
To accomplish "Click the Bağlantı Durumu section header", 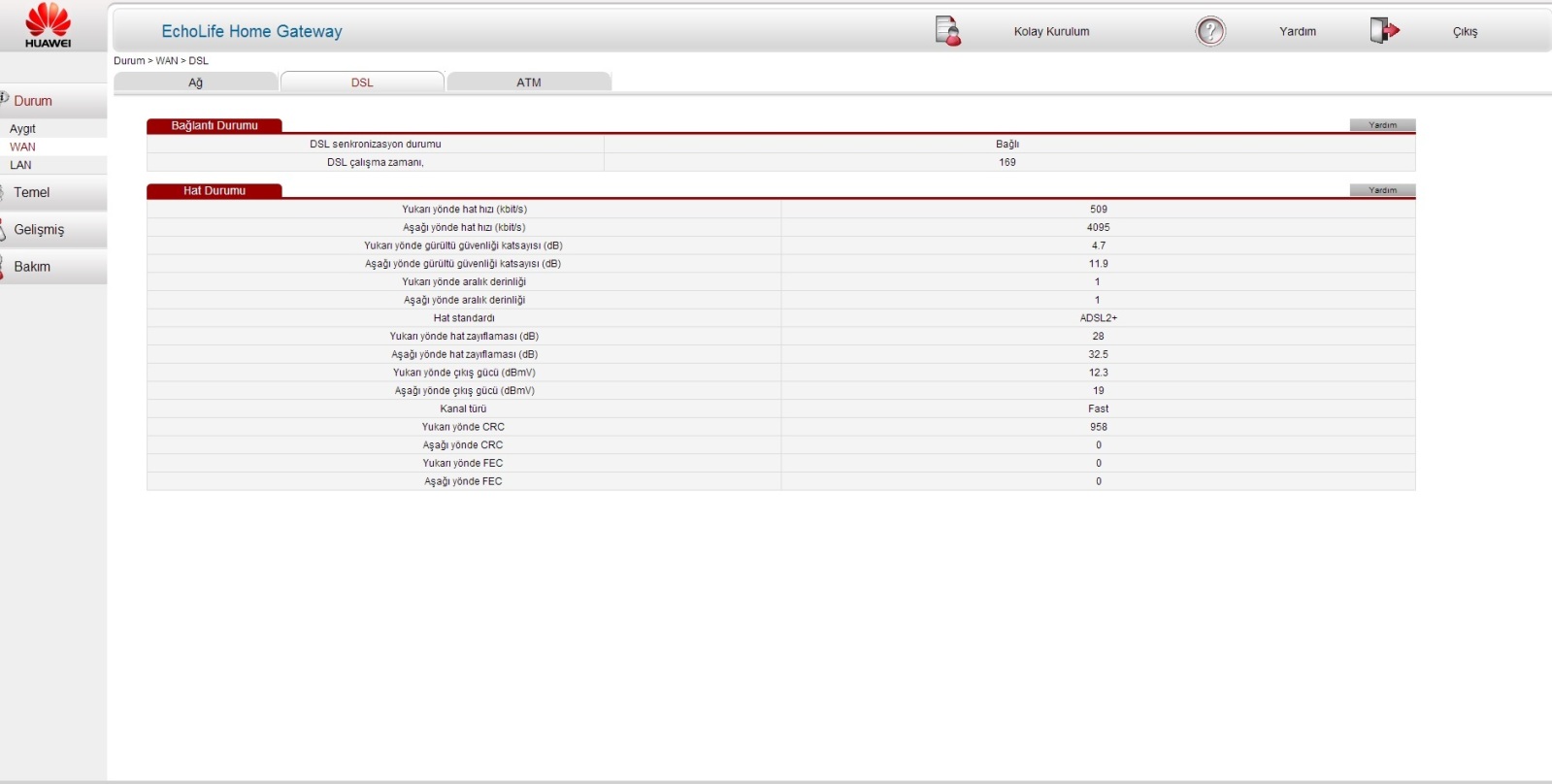I will click(x=215, y=125).
